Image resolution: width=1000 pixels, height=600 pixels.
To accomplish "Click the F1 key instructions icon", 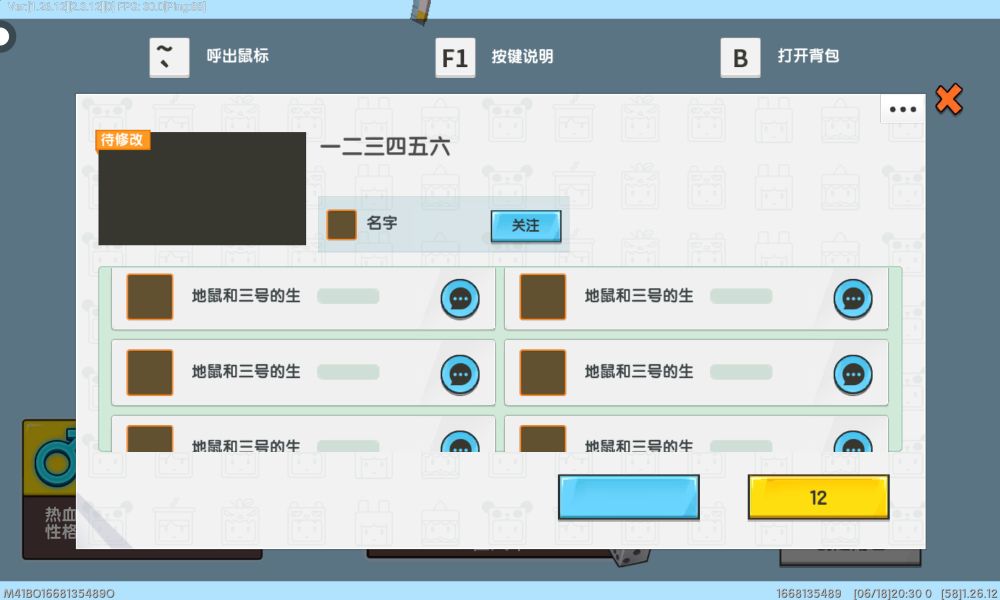I will [x=454, y=58].
